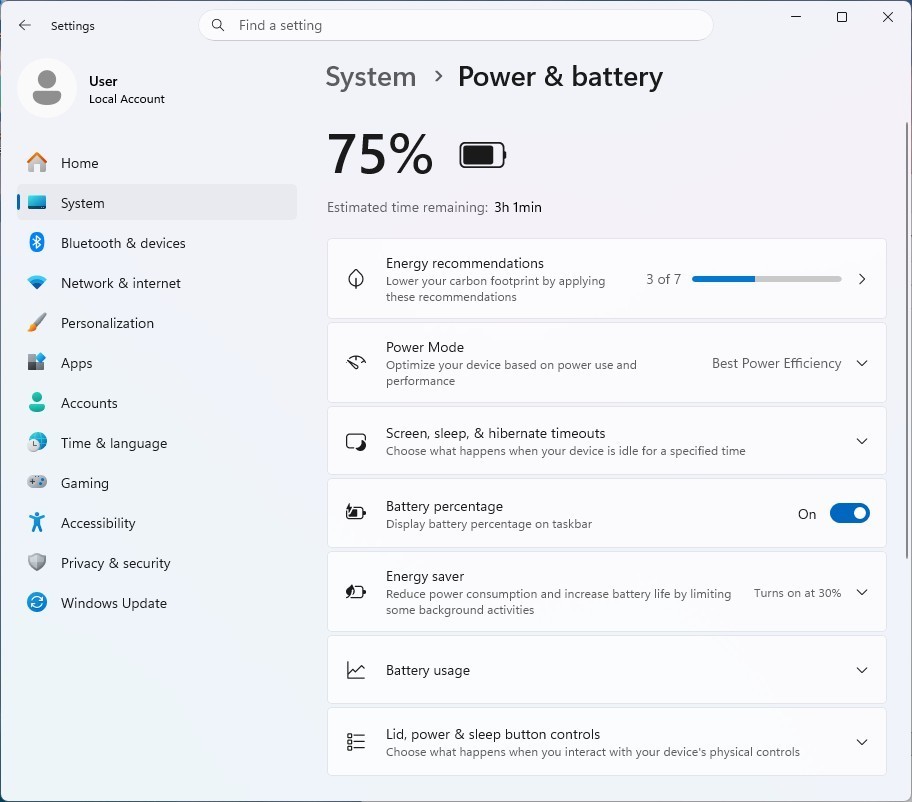Expand the Battery usage chevron

[x=862, y=670]
